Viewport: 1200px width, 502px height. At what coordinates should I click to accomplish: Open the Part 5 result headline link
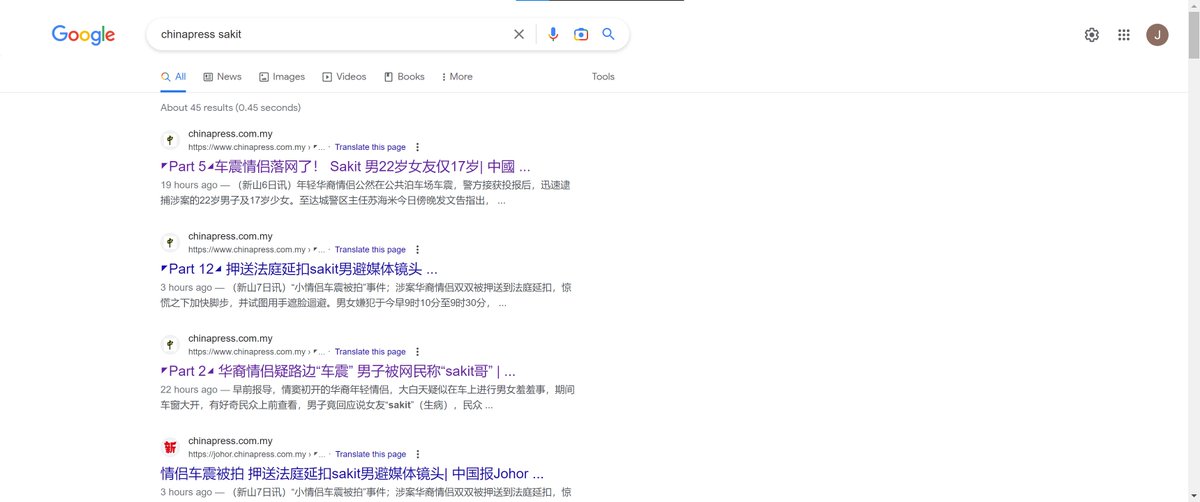click(345, 166)
